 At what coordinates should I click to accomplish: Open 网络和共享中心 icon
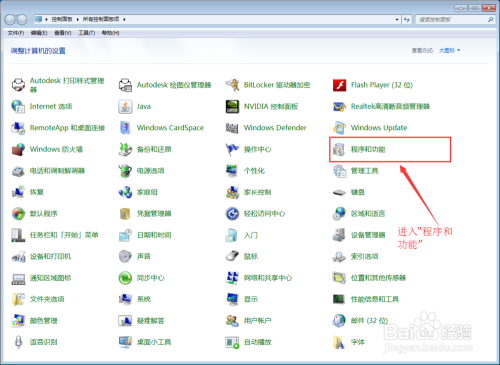click(232, 278)
